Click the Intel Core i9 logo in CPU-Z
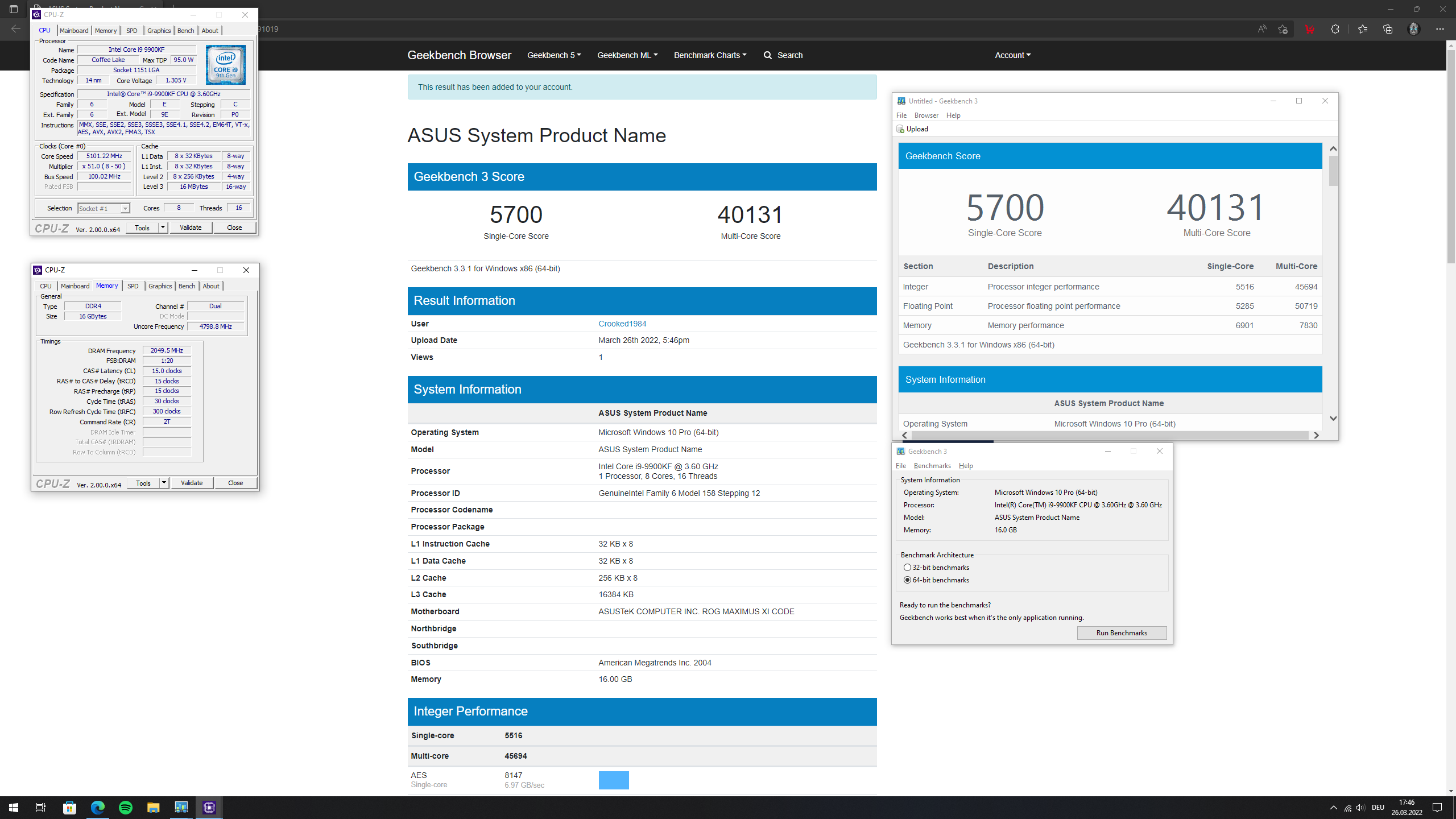 pos(226,65)
